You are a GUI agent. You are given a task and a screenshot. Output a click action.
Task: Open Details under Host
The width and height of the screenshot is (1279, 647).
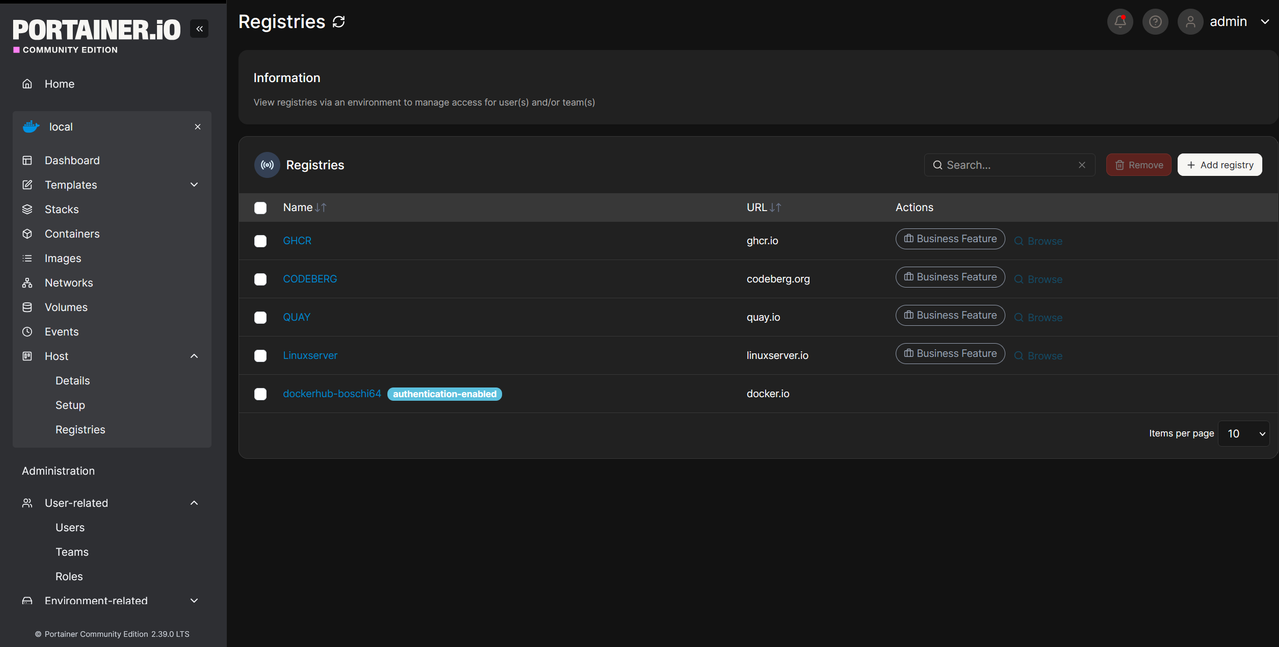72,381
